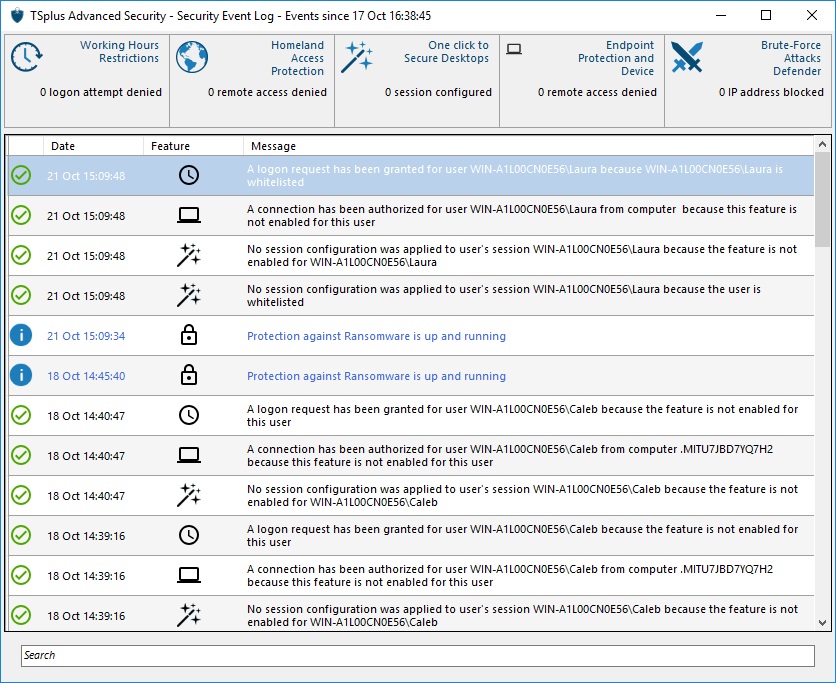The width and height of the screenshot is (836, 683).
Task: Open the Brute-Force Attacks Defender tile label
Action: click(x=791, y=58)
